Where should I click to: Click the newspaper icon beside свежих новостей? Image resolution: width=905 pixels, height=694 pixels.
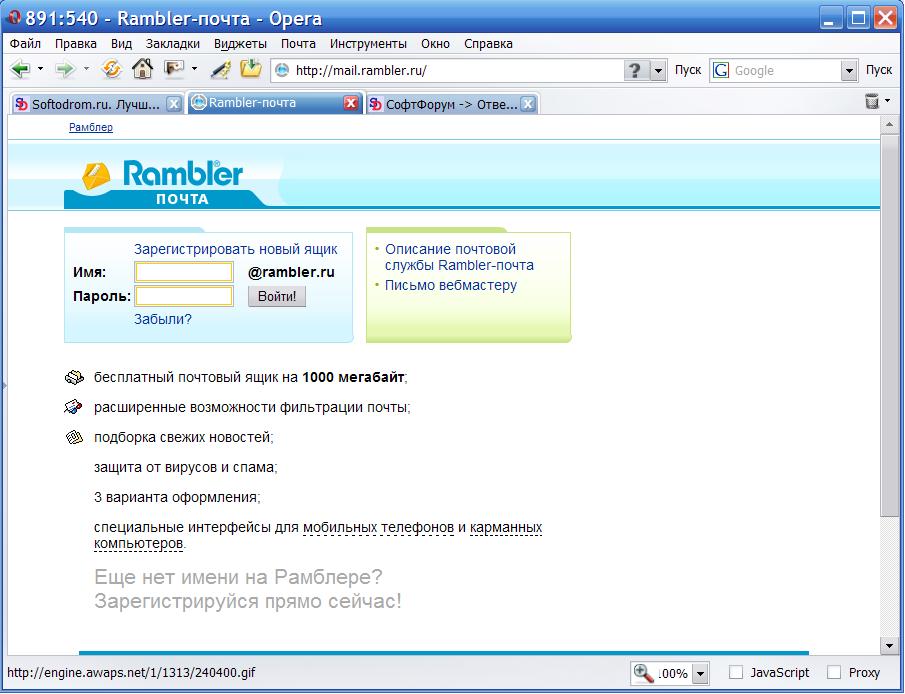coord(74,438)
